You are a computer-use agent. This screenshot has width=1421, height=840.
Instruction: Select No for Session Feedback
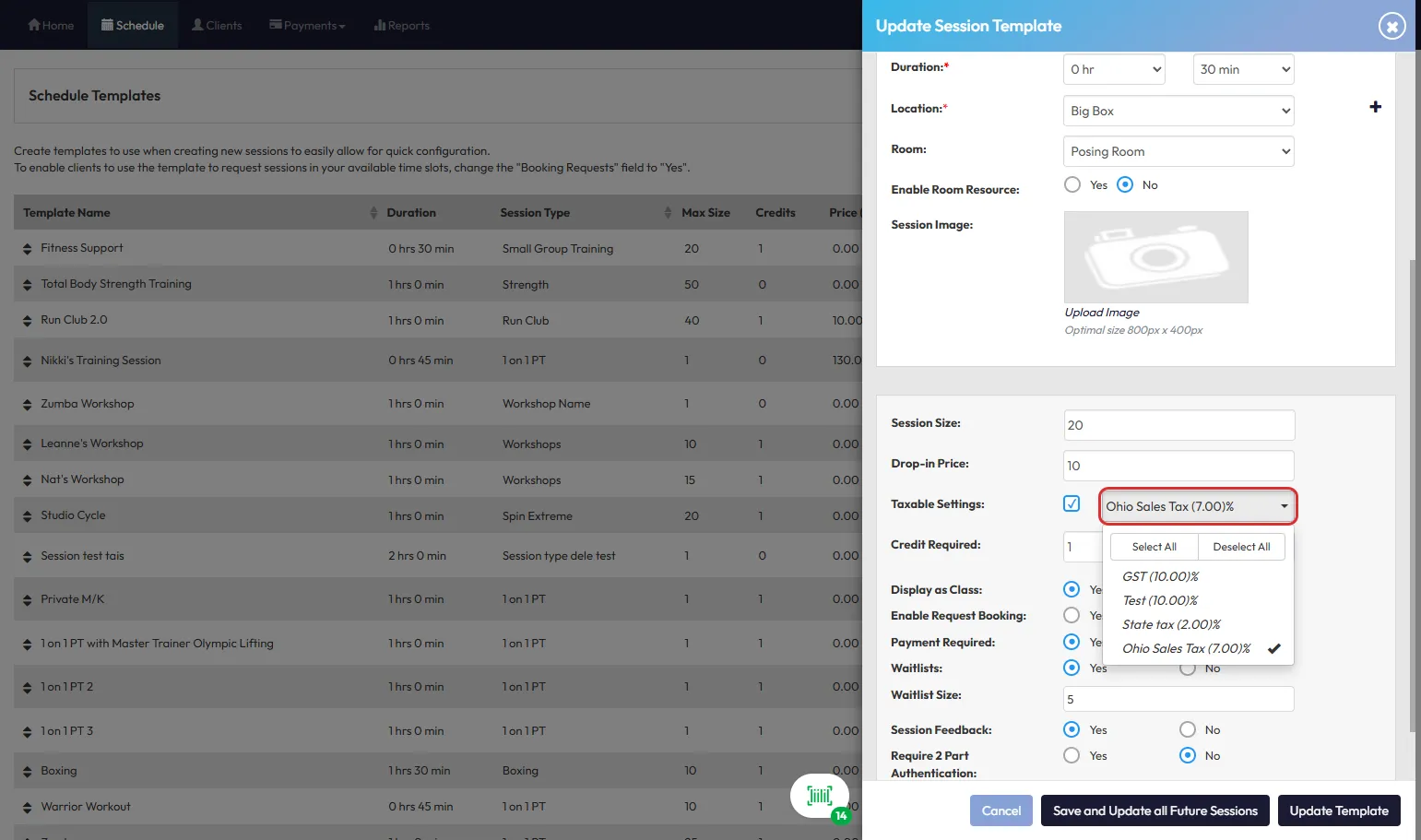pos(1188,729)
